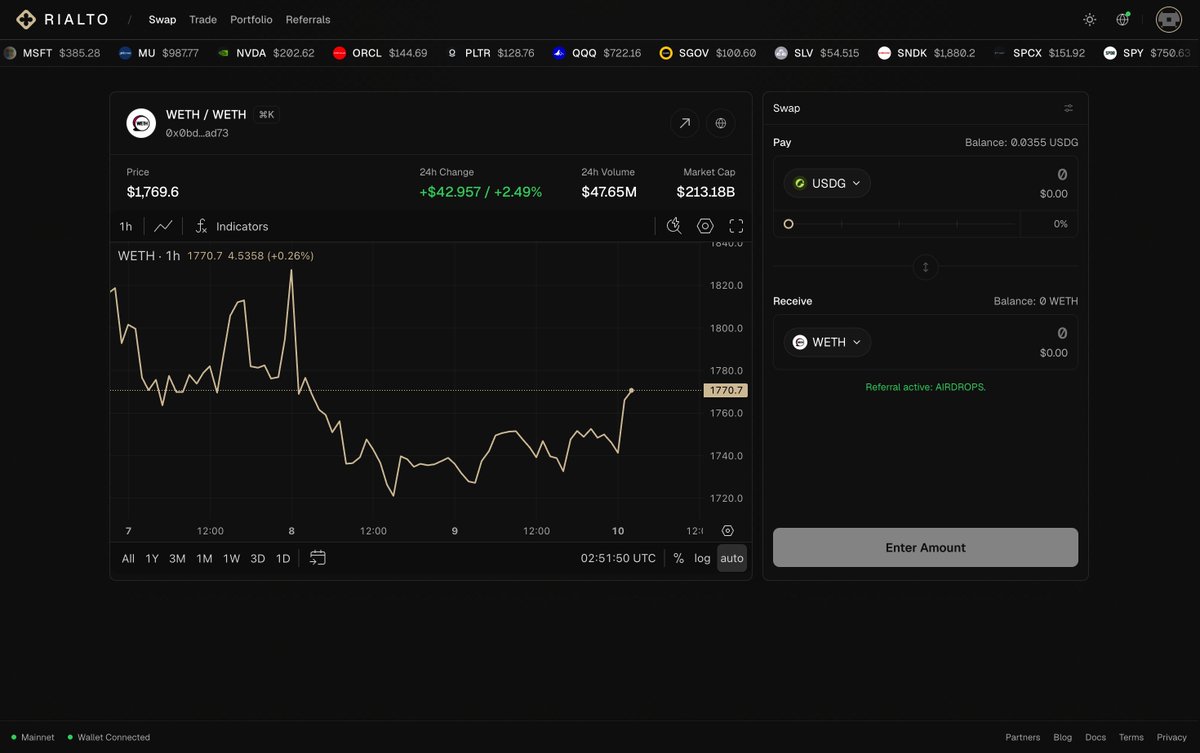The height and width of the screenshot is (753, 1200).
Task: Open the chart quick search icon
Action: point(674,226)
